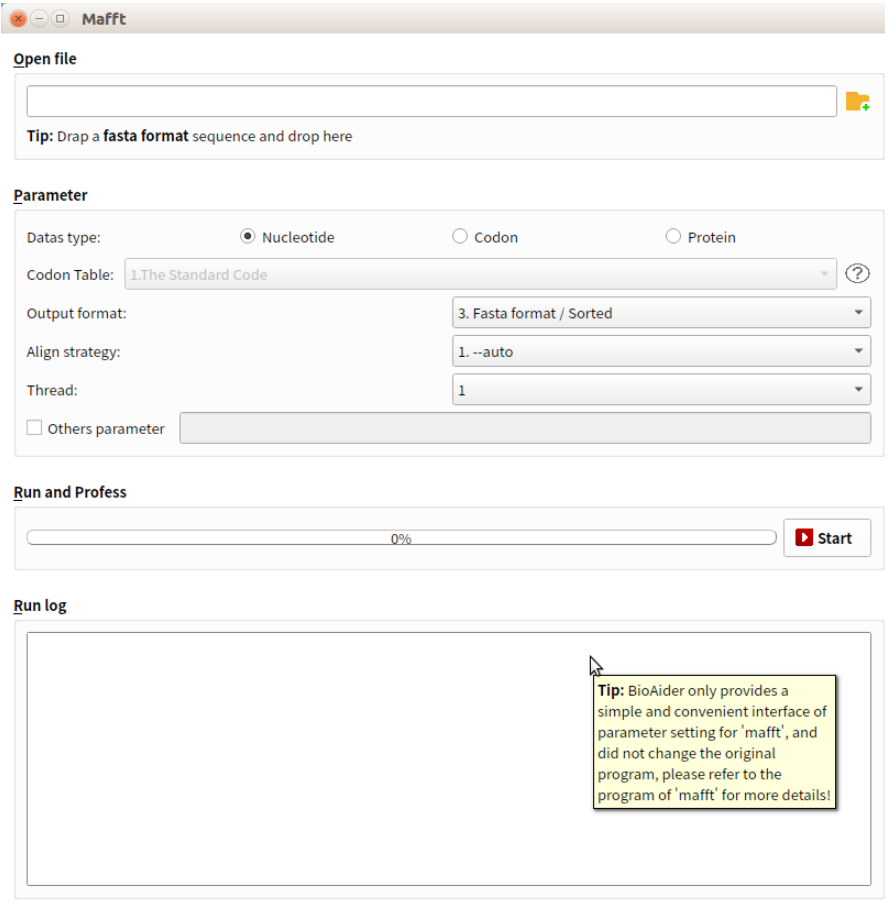Click the fasta format tip text
This screenshot has height=903, width=885.
189,136
